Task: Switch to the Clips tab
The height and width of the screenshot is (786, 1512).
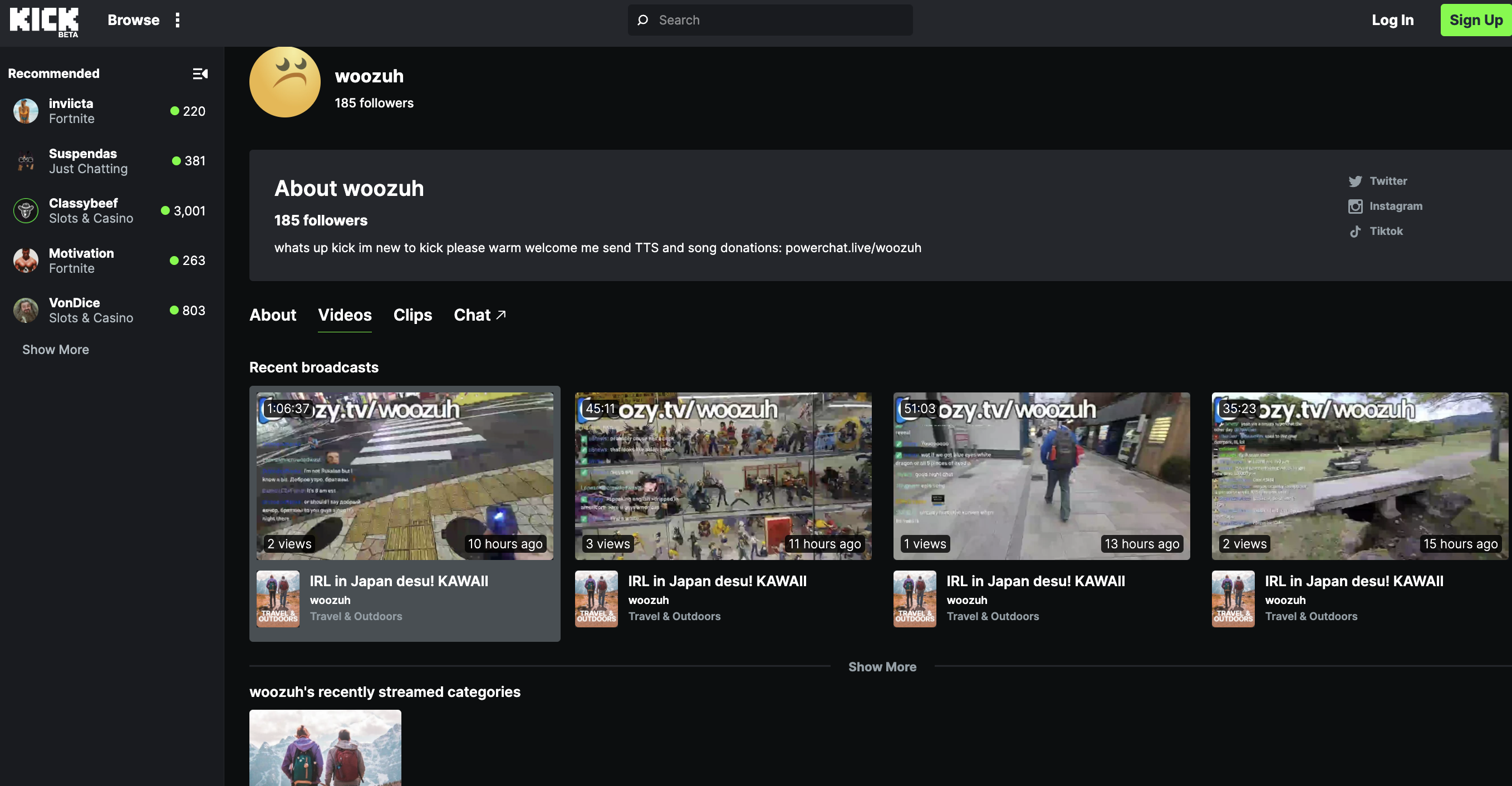Action: click(412, 315)
